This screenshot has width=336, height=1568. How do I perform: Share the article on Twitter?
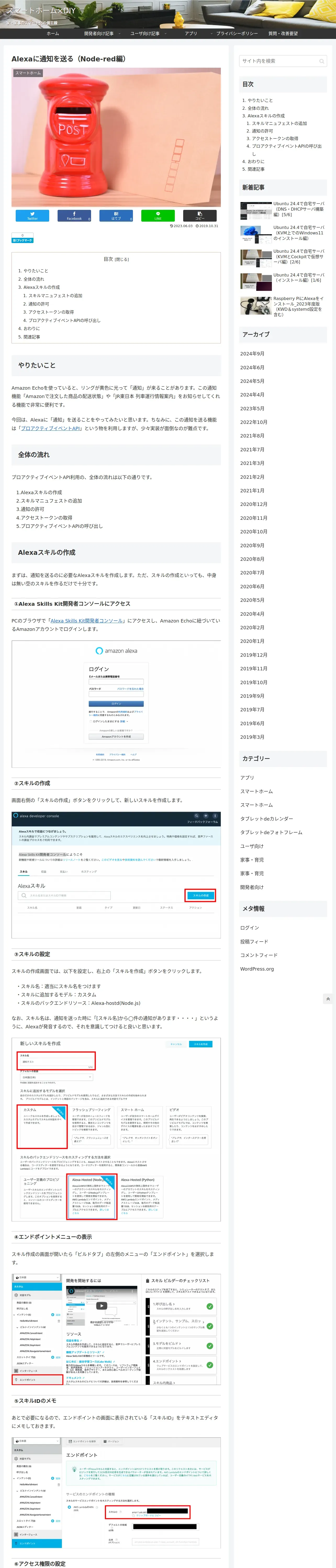(32, 216)
